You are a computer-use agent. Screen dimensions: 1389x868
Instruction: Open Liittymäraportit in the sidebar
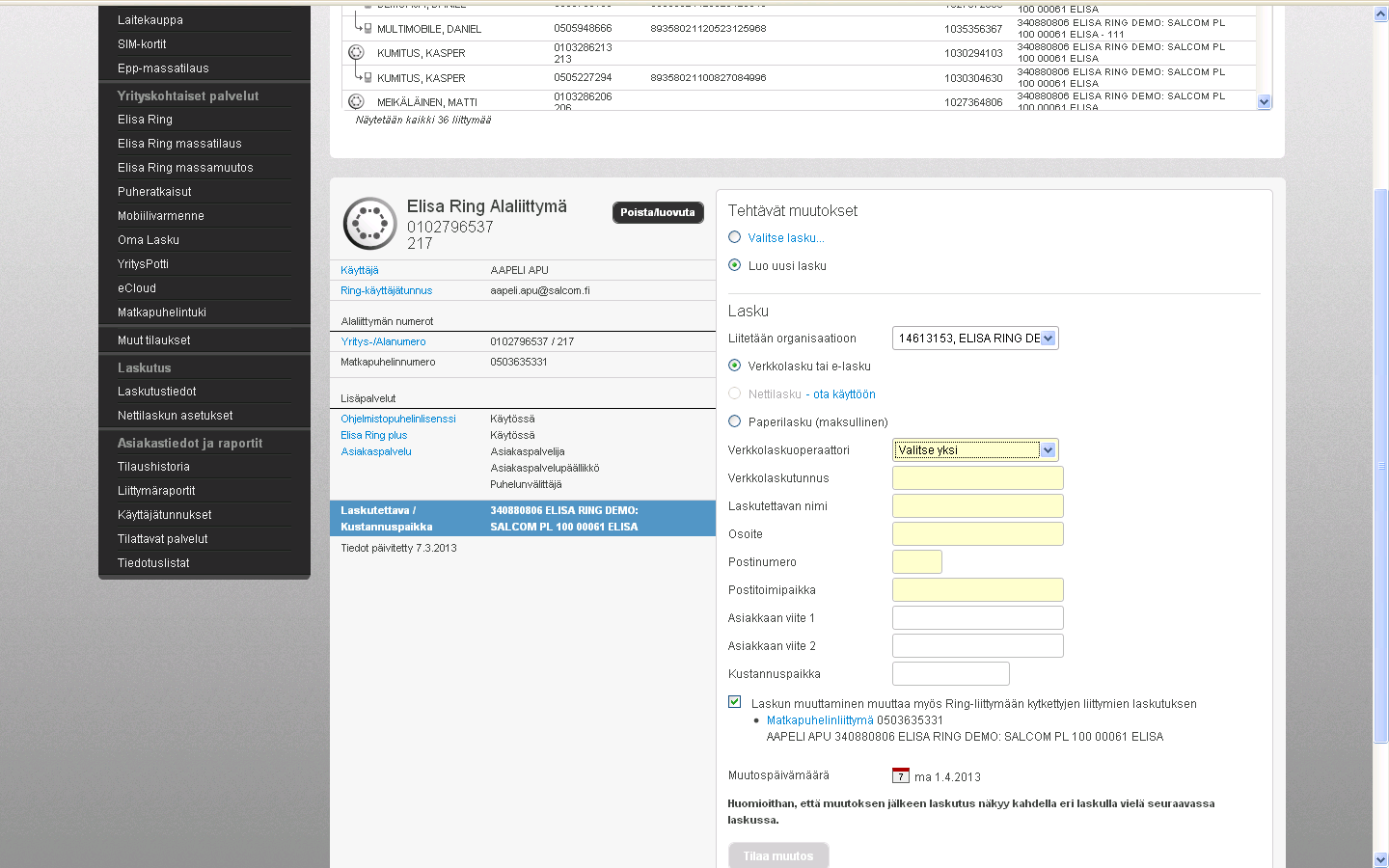156,491
